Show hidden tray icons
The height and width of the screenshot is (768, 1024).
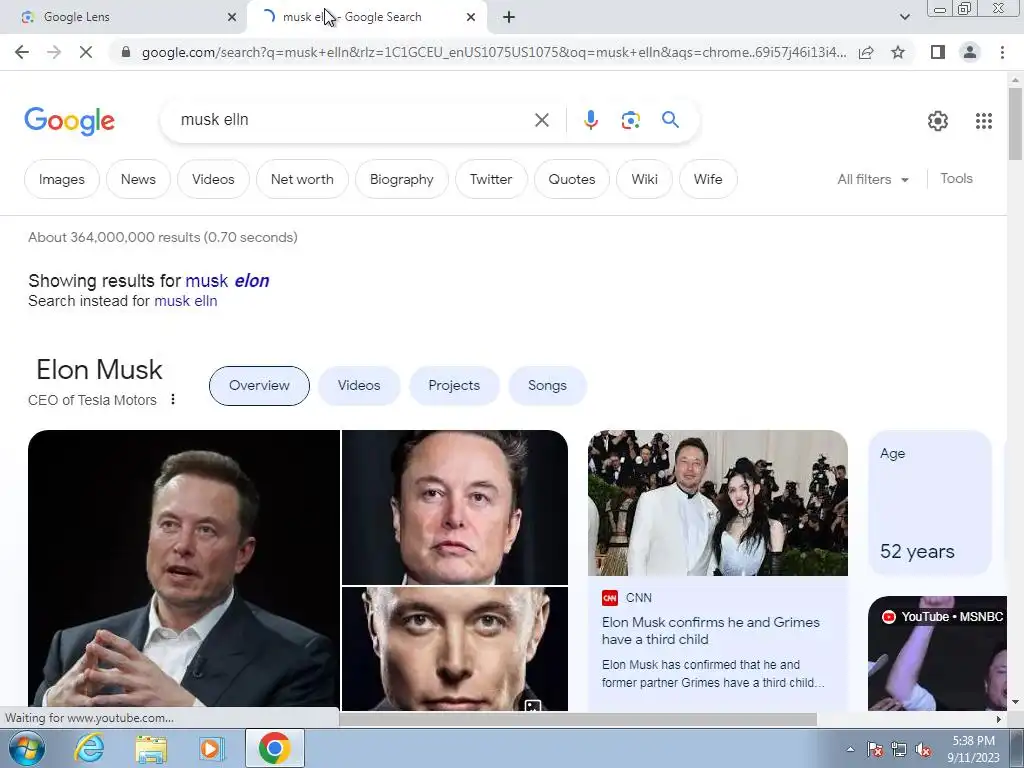tap(850, 749)
